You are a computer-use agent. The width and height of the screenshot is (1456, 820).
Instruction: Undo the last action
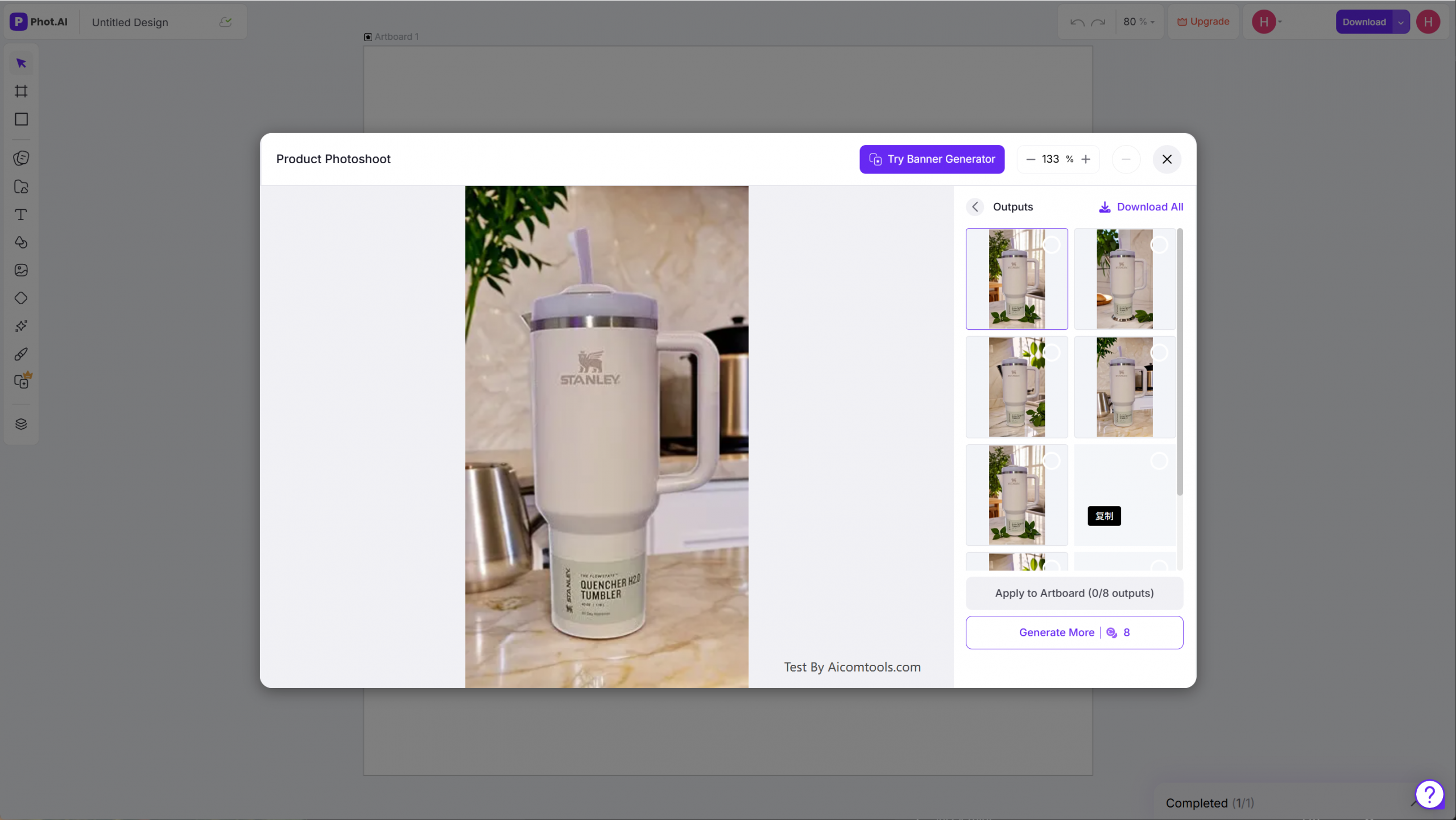coord(1077,22)
